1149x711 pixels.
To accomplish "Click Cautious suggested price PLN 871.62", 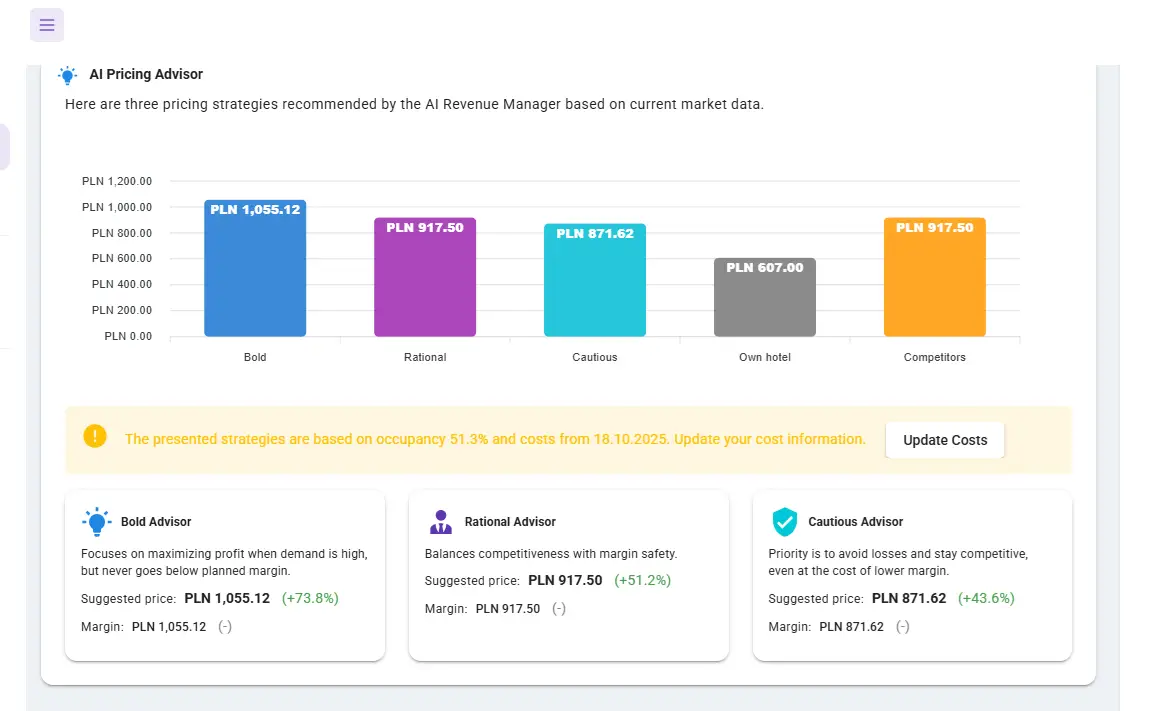I will tap(909, 599).
